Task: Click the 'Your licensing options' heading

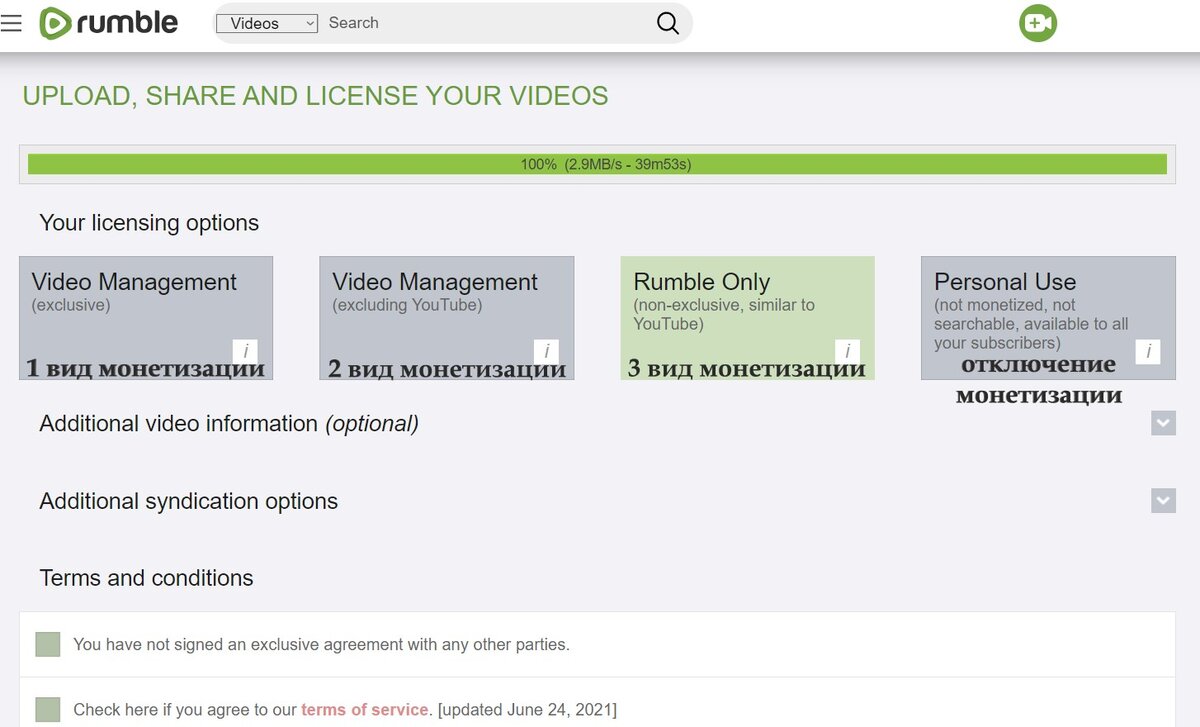Action: 149,223
